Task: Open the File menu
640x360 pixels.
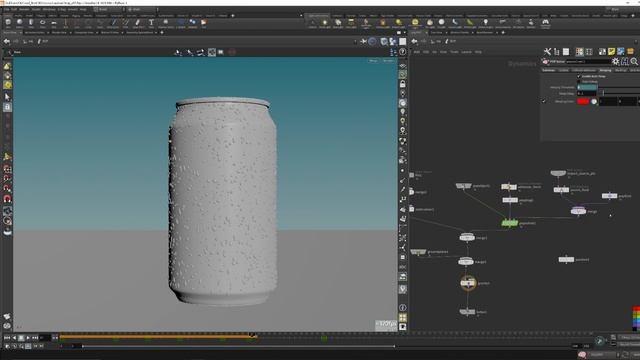Action: (x=6, y=9)
